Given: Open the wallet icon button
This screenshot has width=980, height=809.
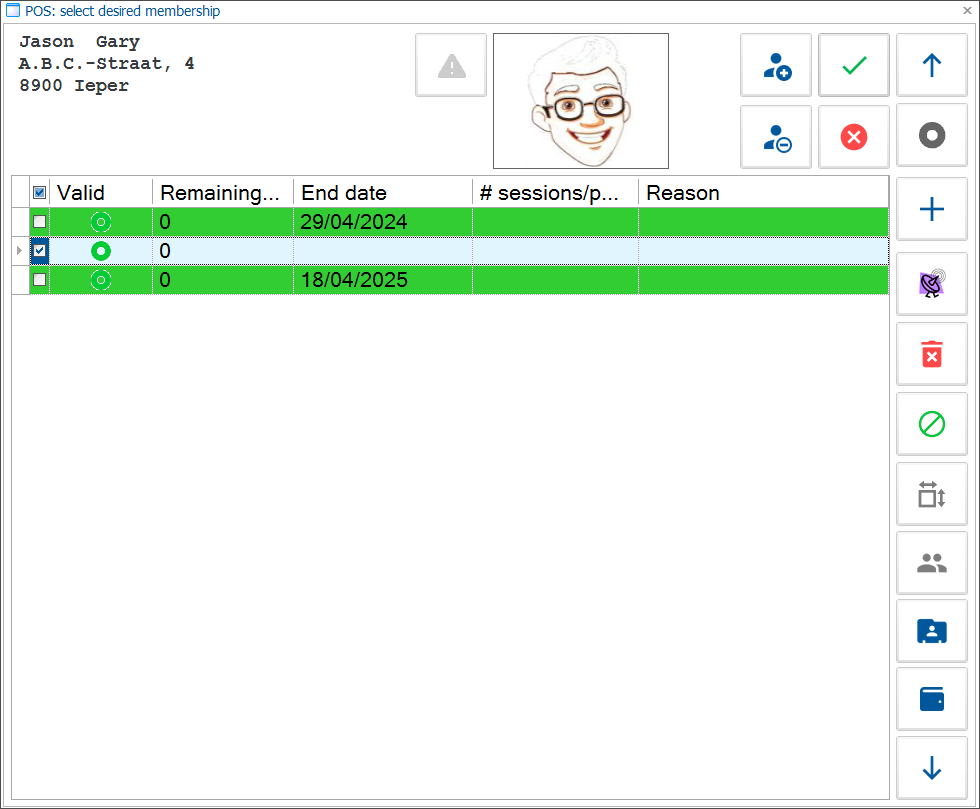Looking at the screenshot, I should pyautogui.click(x=932, y=698).
